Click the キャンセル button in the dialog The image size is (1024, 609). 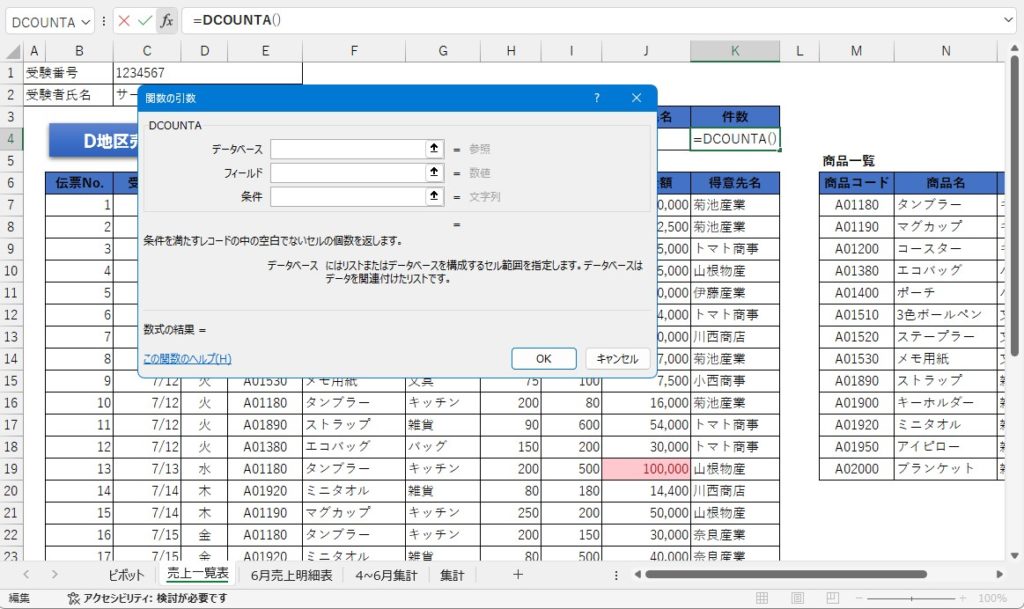[x=617, y=359]
